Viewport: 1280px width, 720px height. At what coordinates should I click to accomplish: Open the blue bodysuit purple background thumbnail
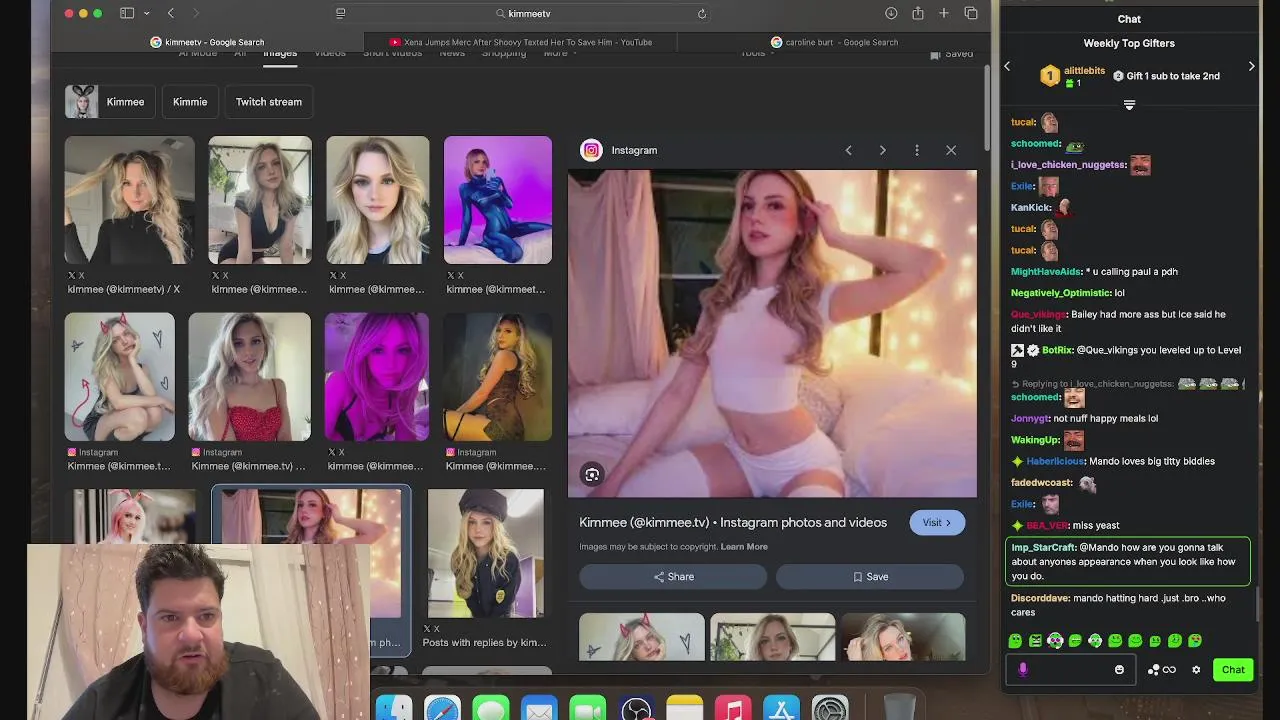coord(497,200)
